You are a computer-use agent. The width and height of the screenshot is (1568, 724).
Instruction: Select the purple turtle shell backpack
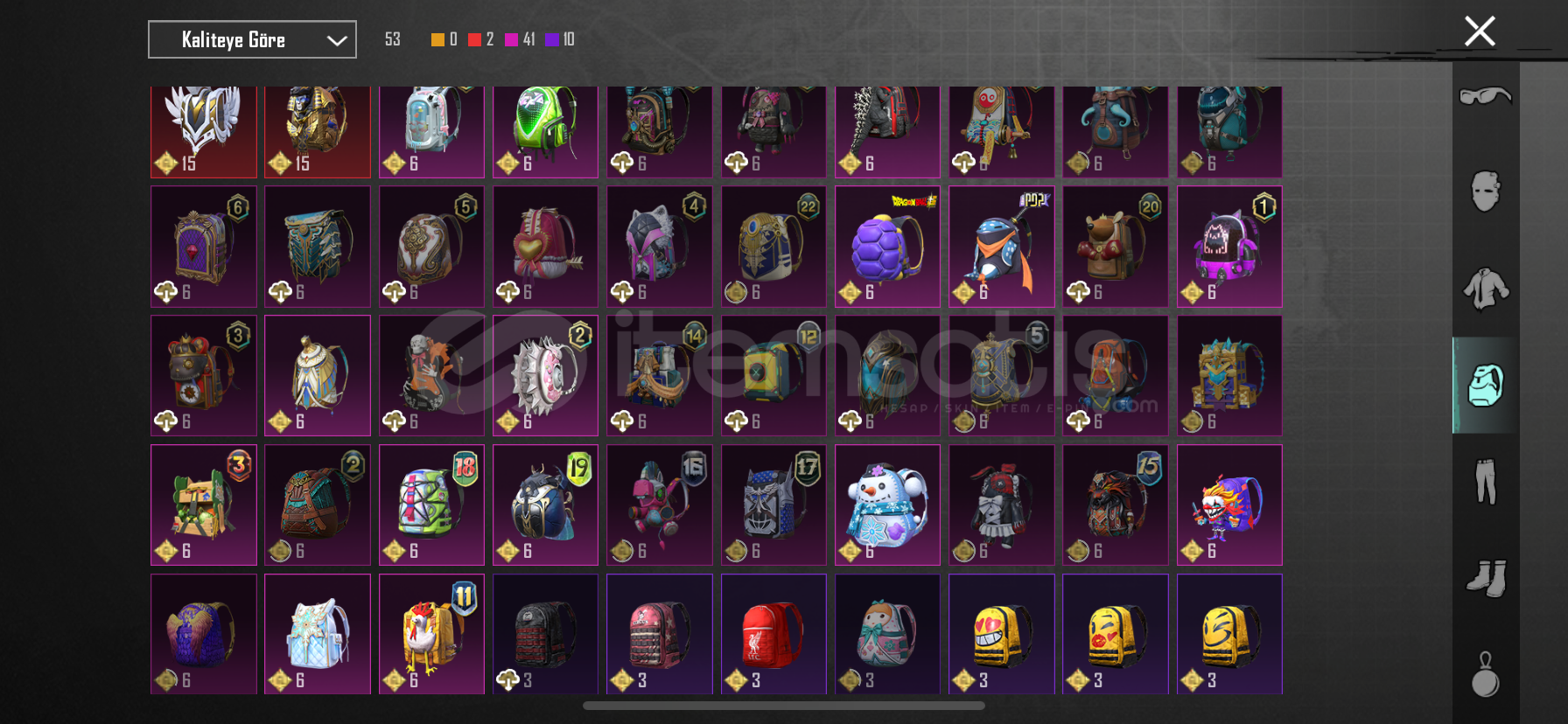(x=887, y=246)
